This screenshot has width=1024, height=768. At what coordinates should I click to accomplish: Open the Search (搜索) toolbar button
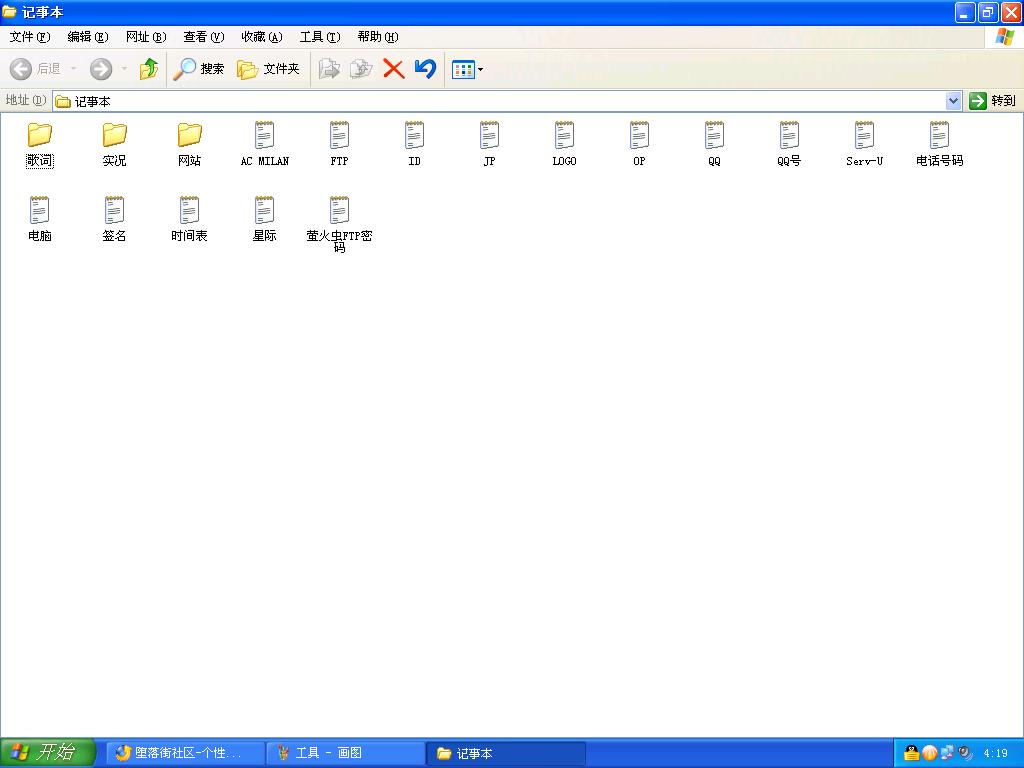(198, 69)
